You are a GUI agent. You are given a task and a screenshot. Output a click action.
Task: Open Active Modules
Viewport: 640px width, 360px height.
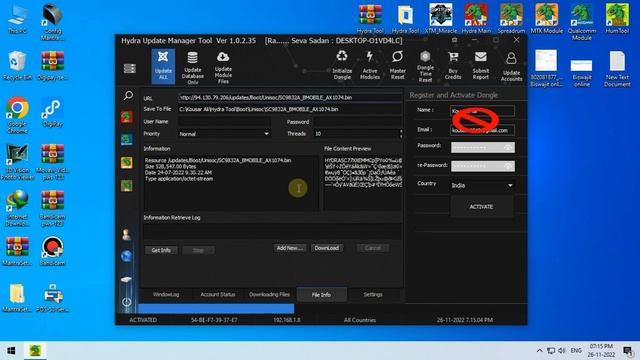click(370, 65)
